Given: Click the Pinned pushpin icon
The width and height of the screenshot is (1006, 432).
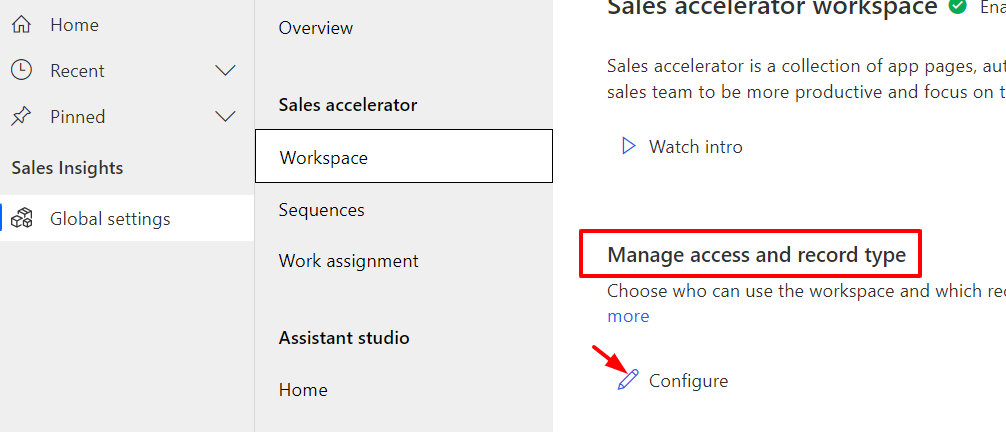Looking at the screenshot, I should pos(21,117).
